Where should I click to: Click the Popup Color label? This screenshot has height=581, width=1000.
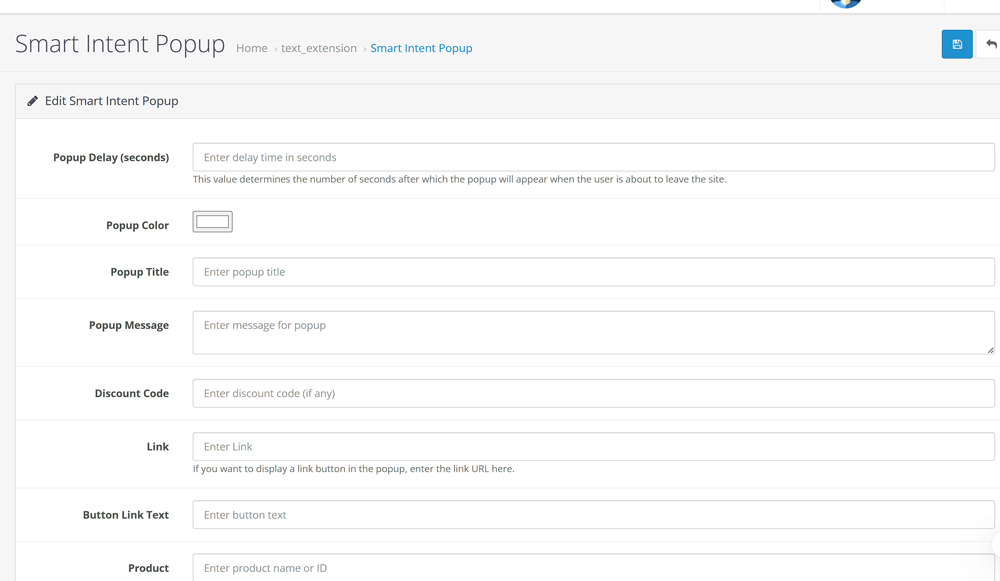(x=137, y=225)
